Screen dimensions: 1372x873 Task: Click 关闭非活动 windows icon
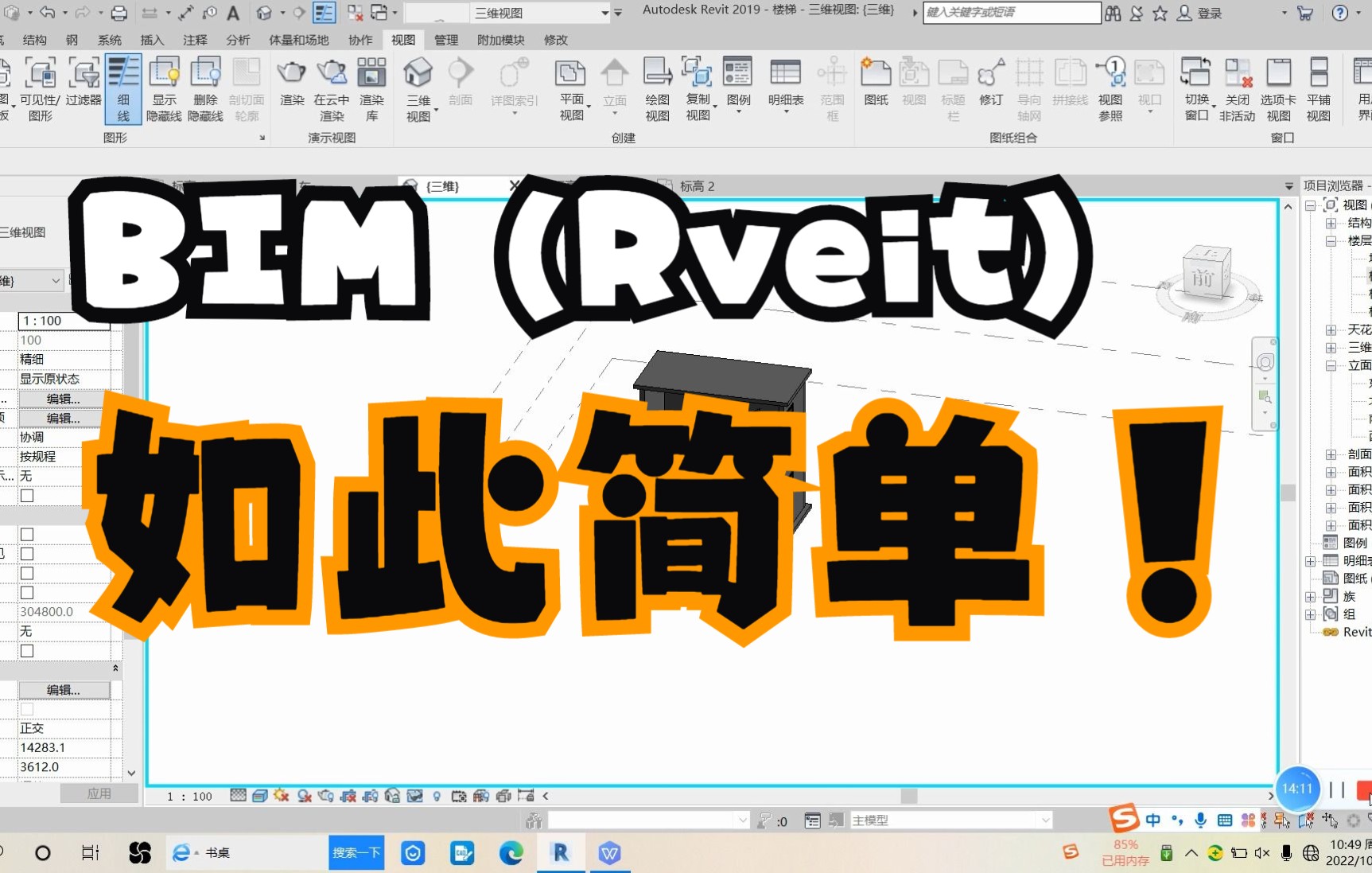(x=1238, y=73)
